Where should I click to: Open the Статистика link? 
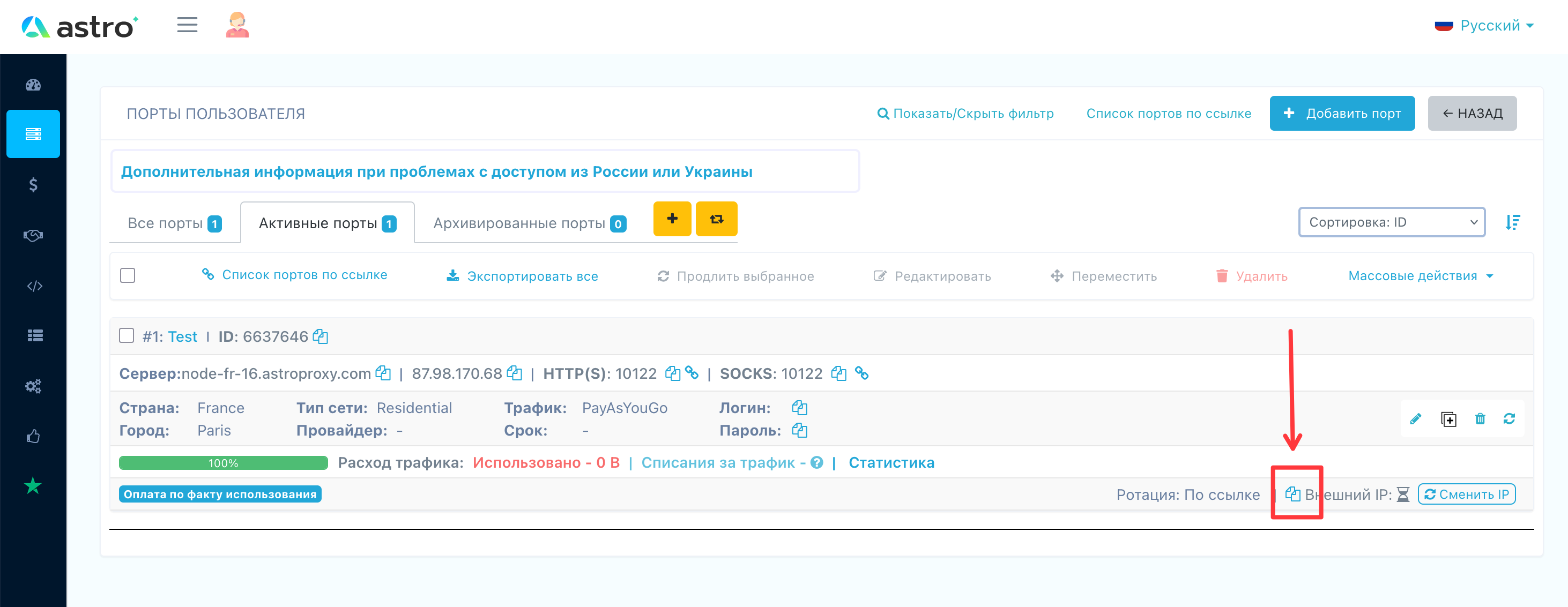891,463
